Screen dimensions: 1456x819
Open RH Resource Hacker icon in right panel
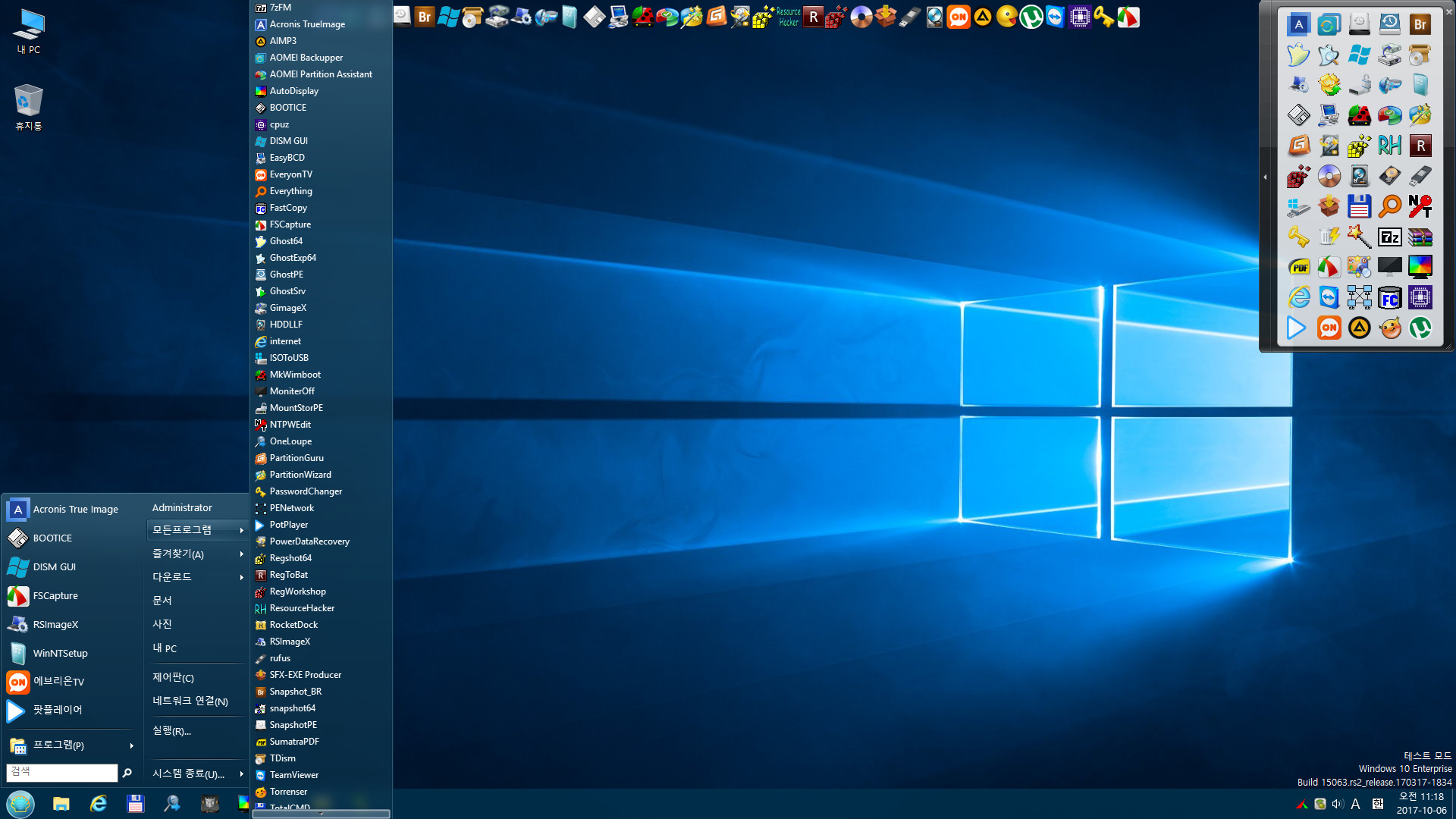(x=1389, y=146)
